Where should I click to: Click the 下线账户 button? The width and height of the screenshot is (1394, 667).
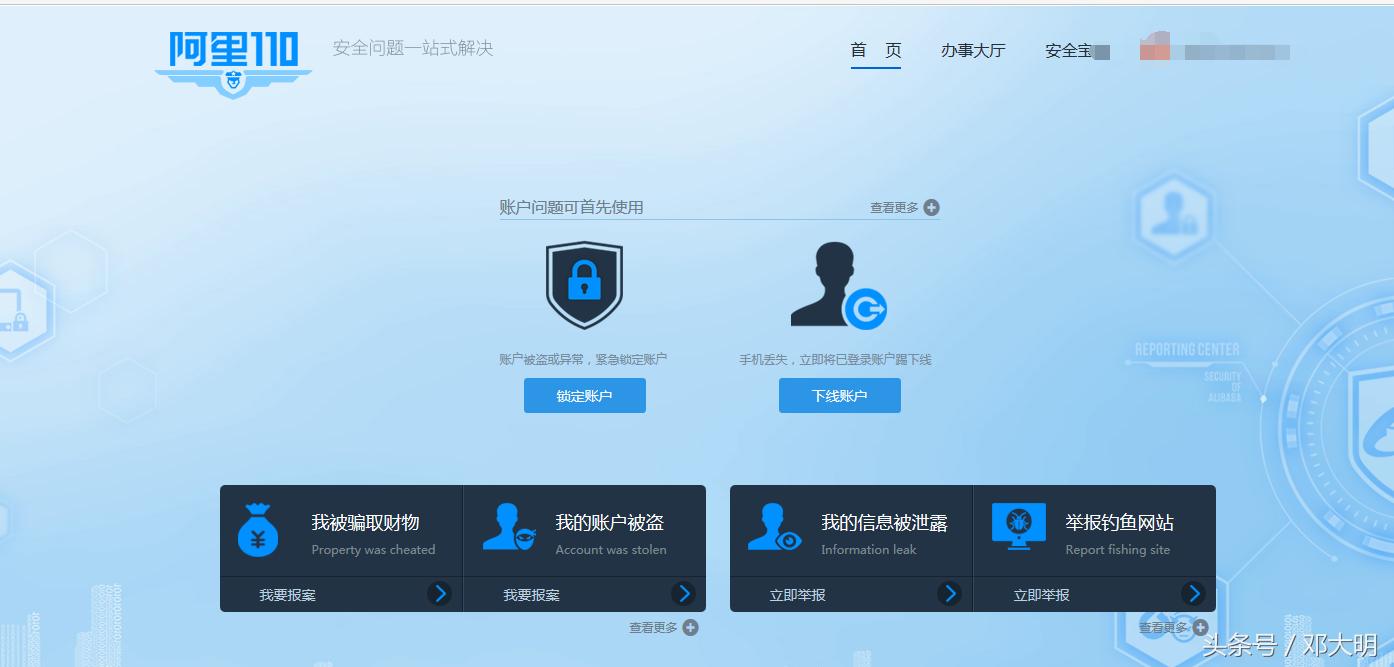(x=839, y=395)
